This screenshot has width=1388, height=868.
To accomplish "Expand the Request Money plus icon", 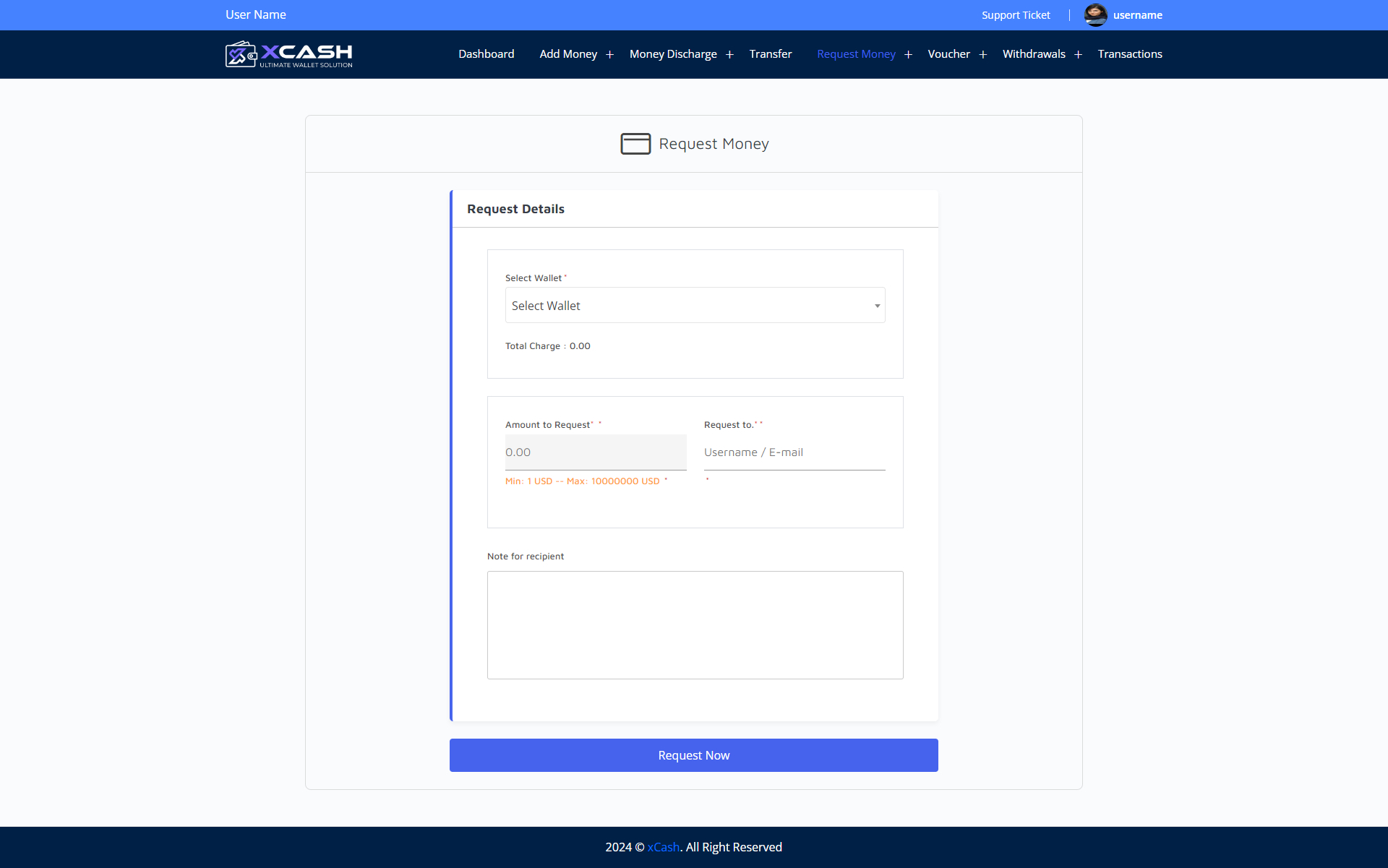I will click(x=908, y=55).
